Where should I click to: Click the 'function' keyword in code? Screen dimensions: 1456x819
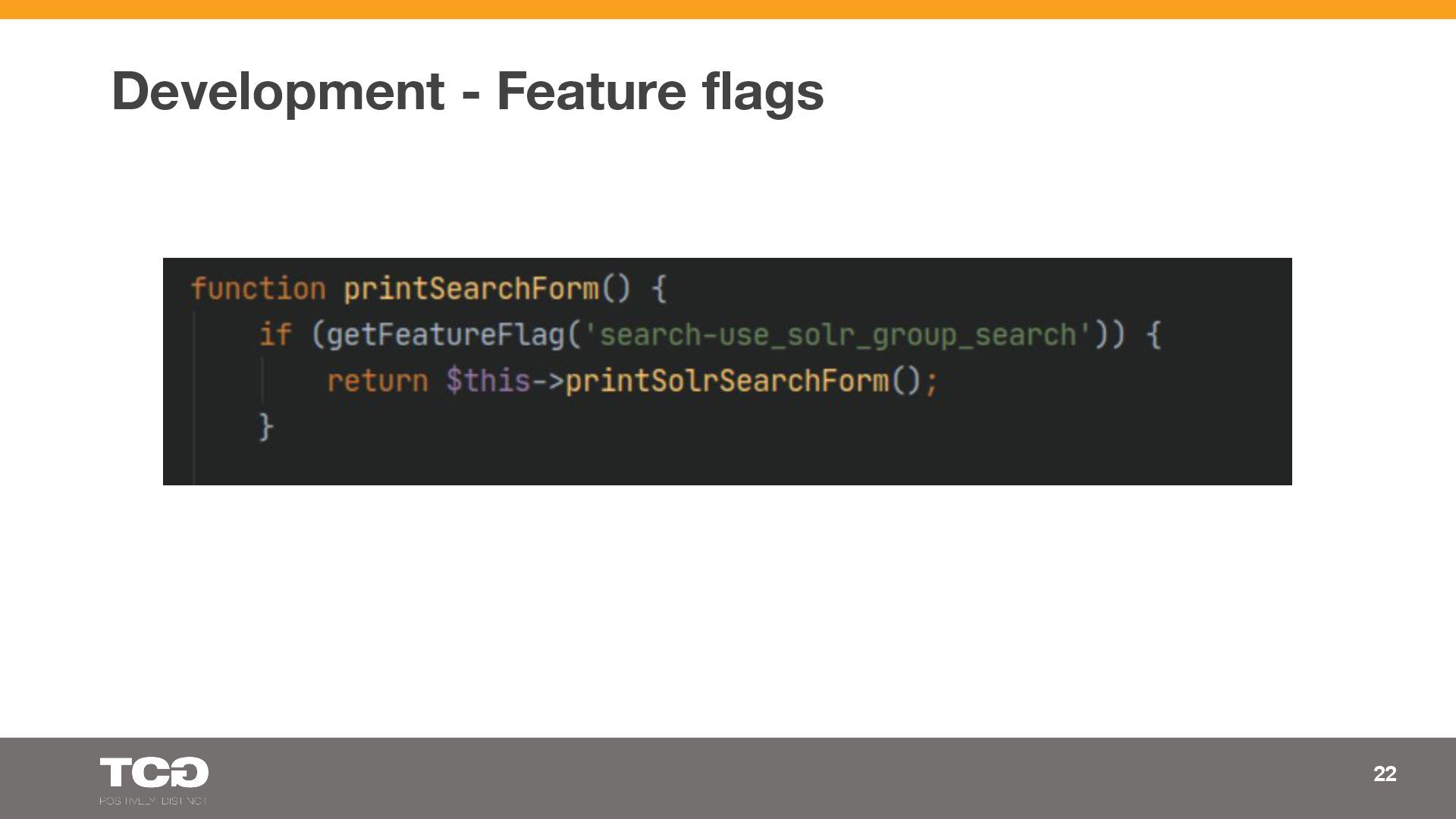258,289
